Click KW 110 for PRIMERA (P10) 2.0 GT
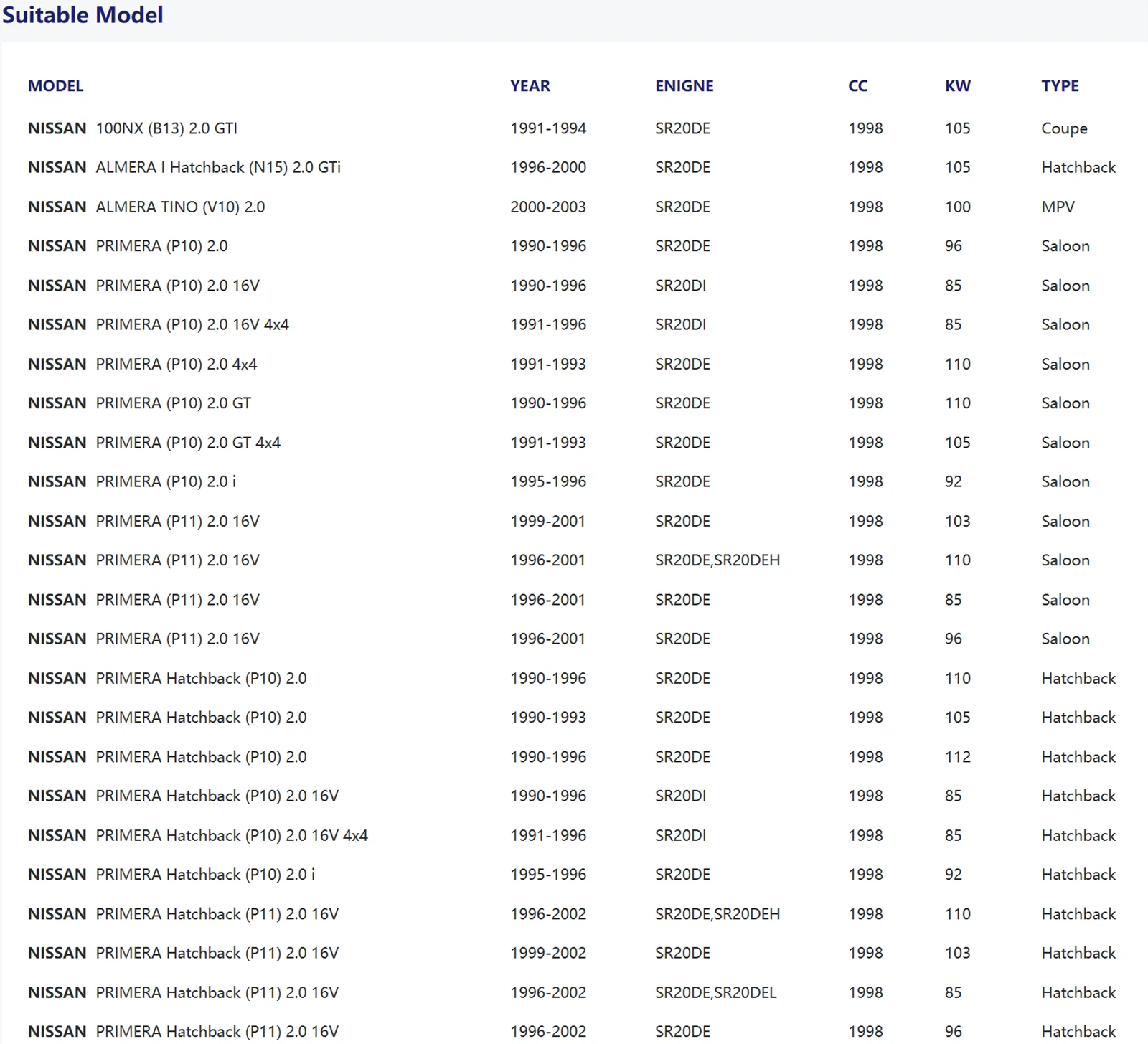 click(x=958, y=403)
